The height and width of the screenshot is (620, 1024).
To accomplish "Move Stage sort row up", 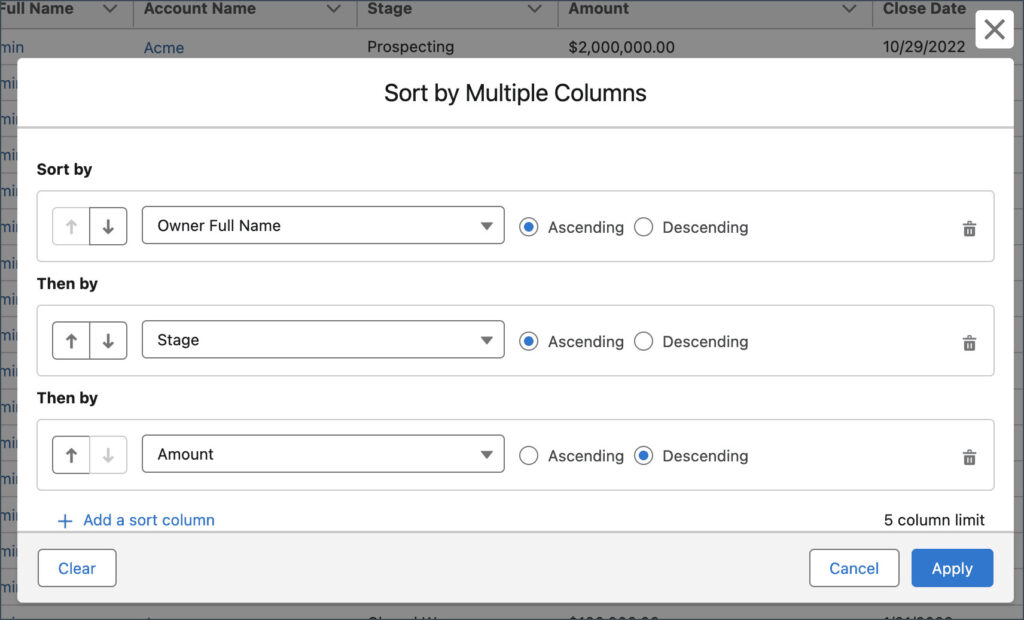I will pyautogui.click(x=71, y=341).
